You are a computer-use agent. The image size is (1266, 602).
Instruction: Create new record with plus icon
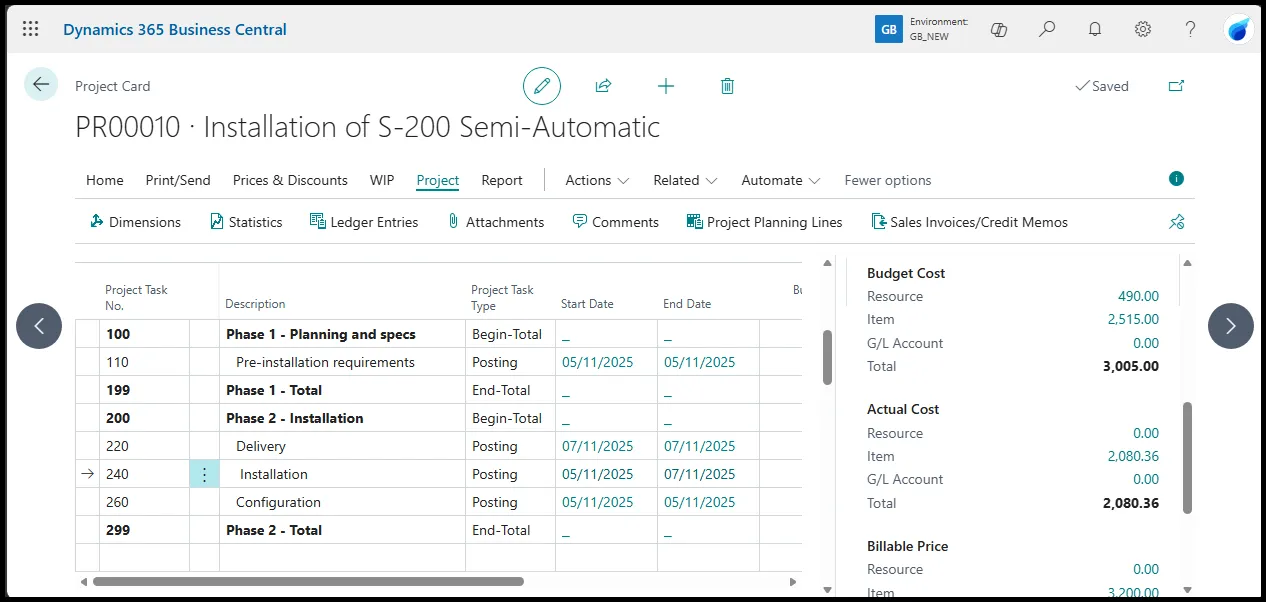666,86
